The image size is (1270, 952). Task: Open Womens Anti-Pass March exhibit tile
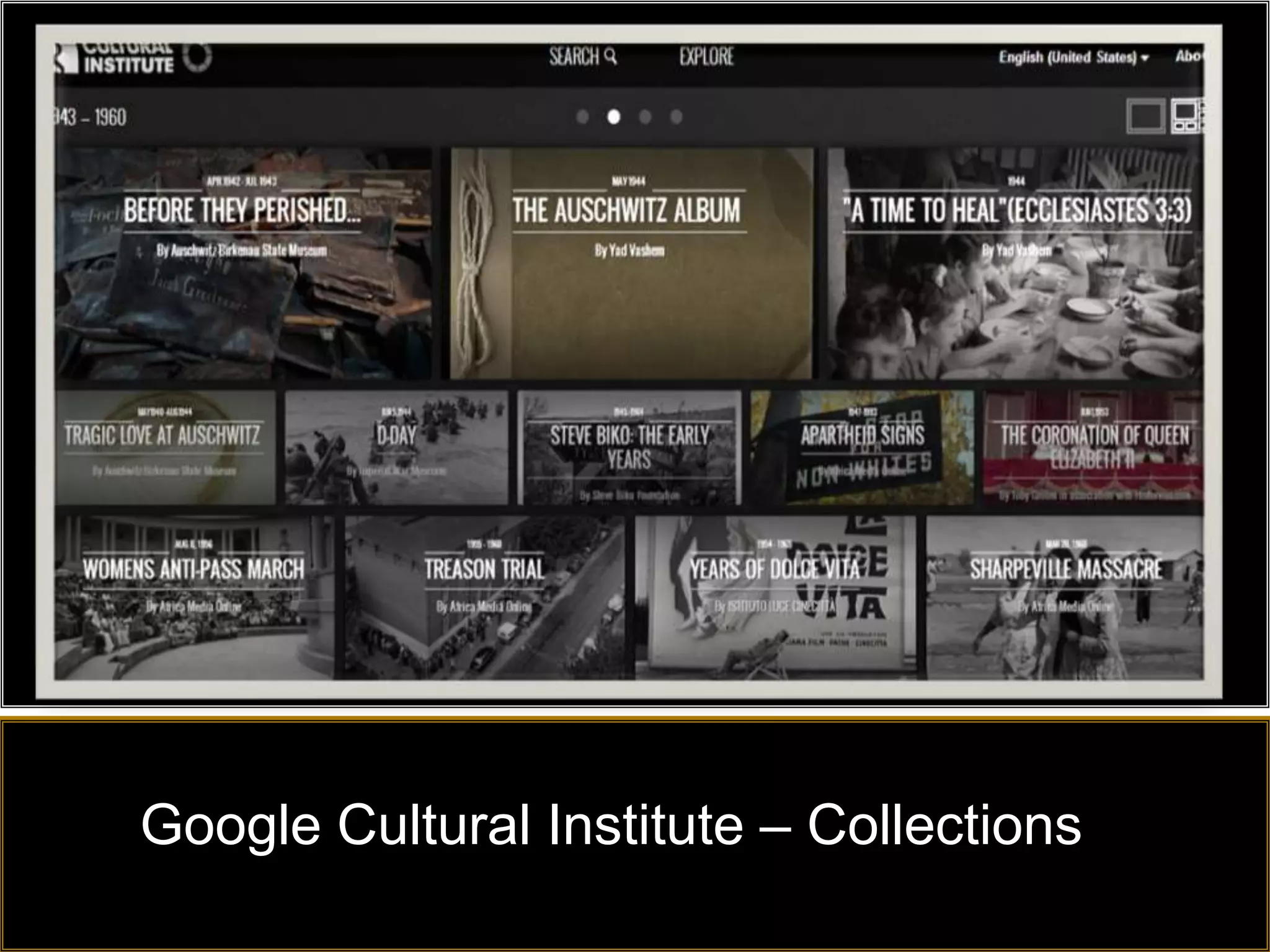pyautogui.click(x=194, y=597)
